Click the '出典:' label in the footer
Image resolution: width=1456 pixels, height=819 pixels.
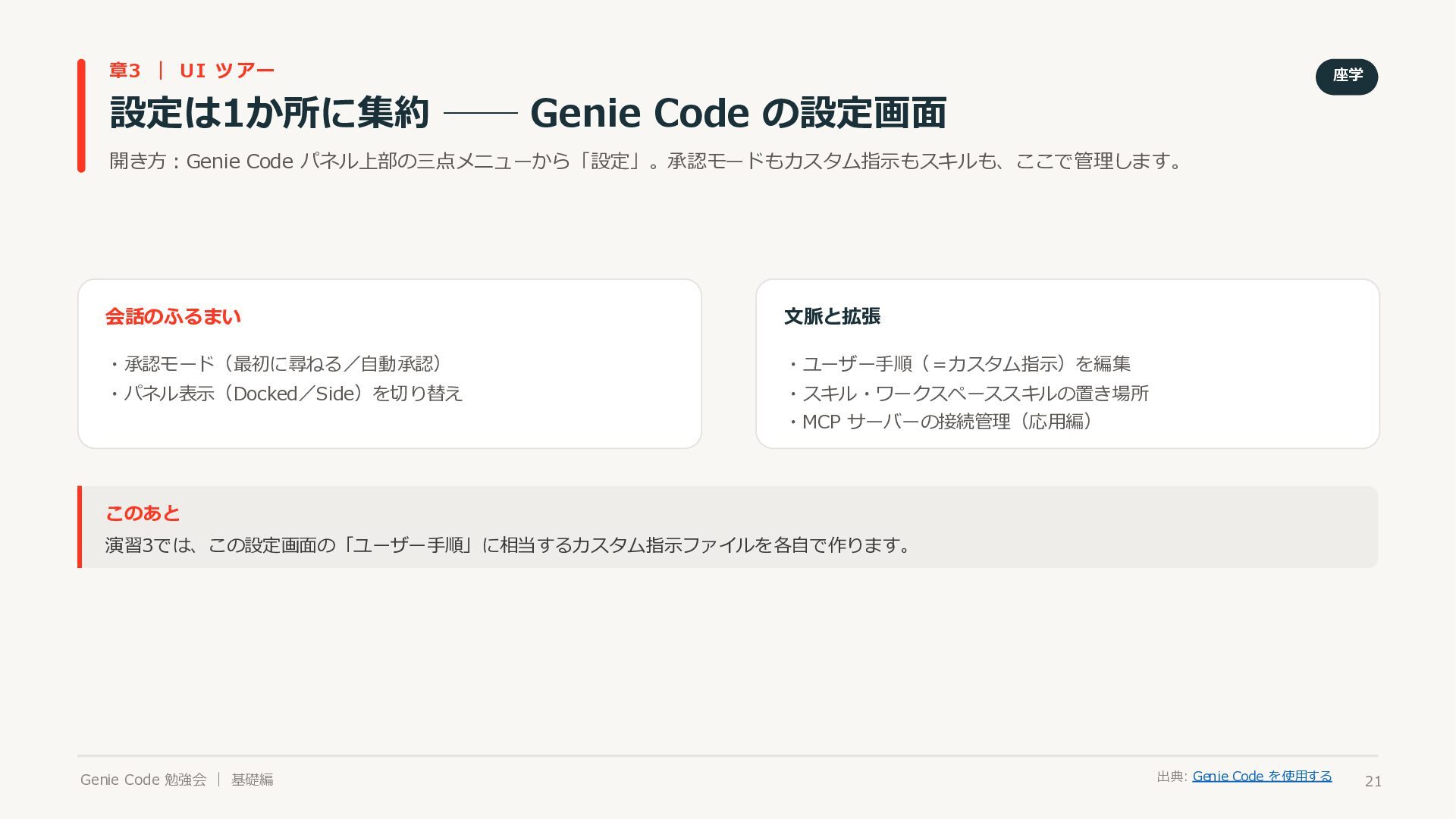click(1172, 777)
